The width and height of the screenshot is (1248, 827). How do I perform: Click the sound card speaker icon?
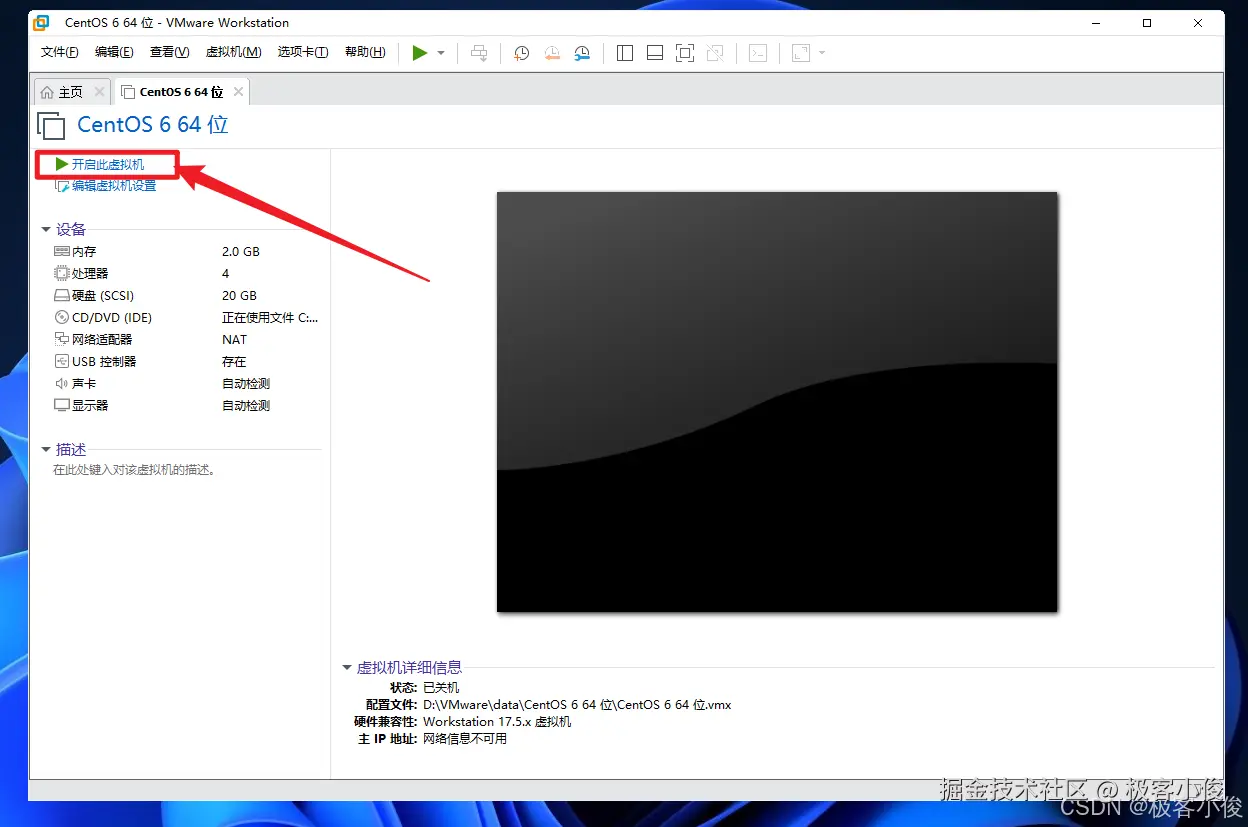(x=62, y=384)
